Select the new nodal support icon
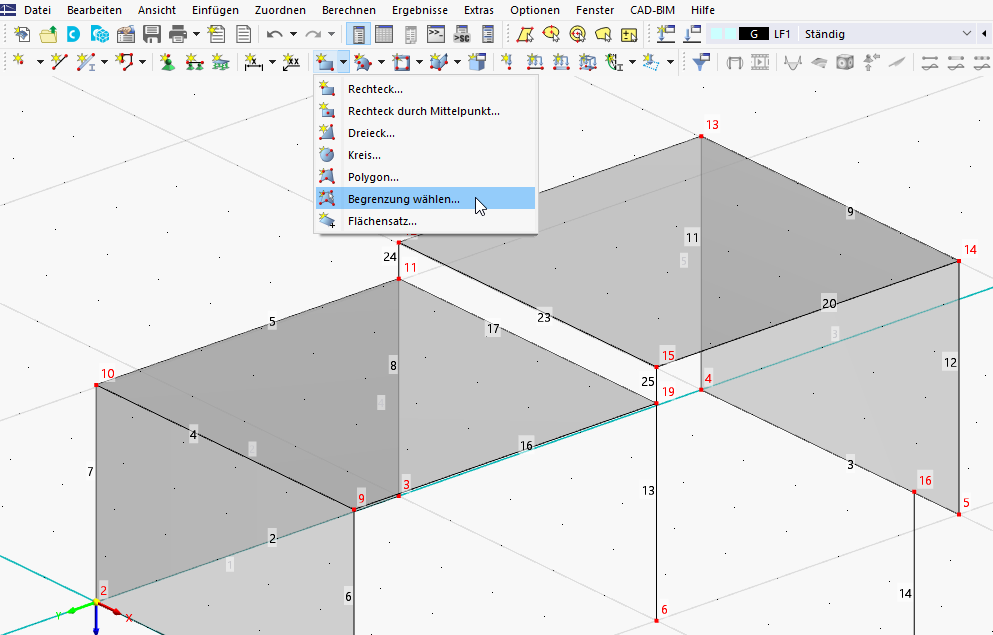The height and width of the screenshot is (635, 993). coord(166,62)
